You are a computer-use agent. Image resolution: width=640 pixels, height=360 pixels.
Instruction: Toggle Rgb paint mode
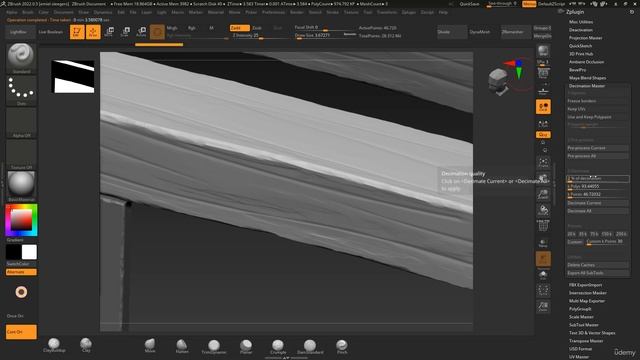(x=191, y=28)
